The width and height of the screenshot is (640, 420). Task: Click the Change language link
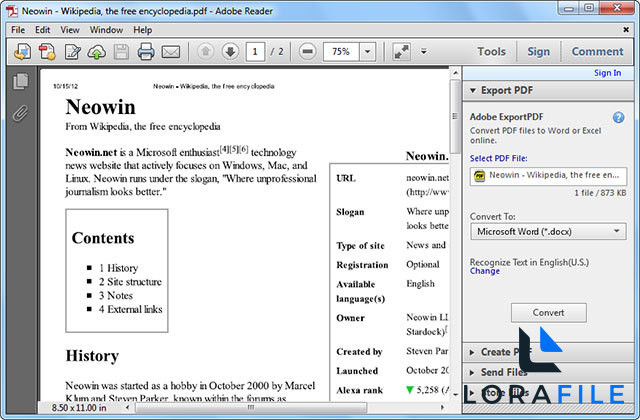tap(484, 271)
